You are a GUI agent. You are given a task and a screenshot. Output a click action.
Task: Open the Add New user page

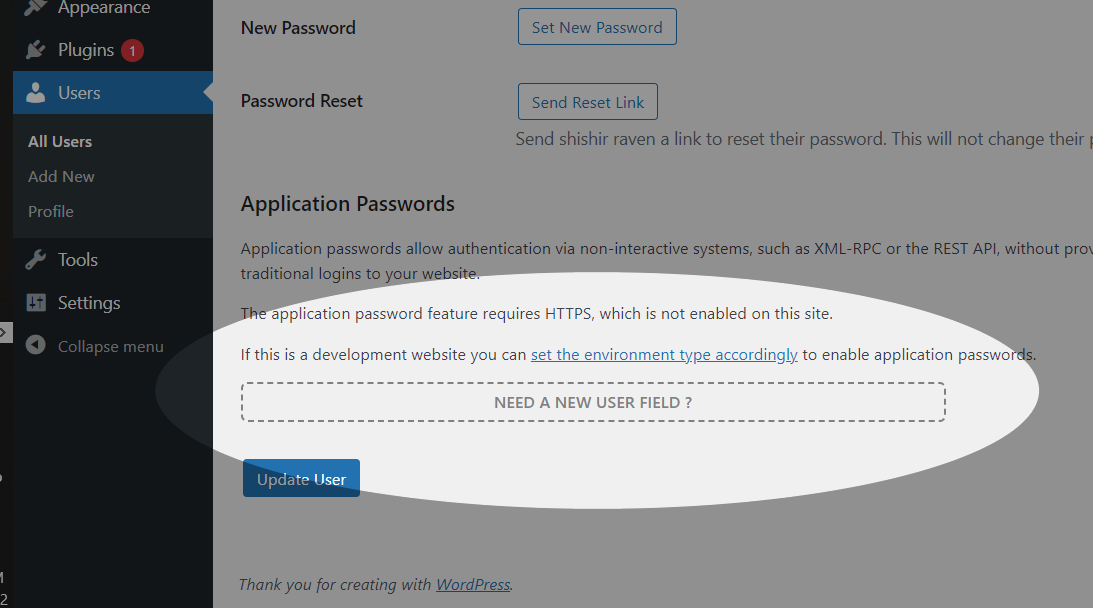tap(60, 176)
